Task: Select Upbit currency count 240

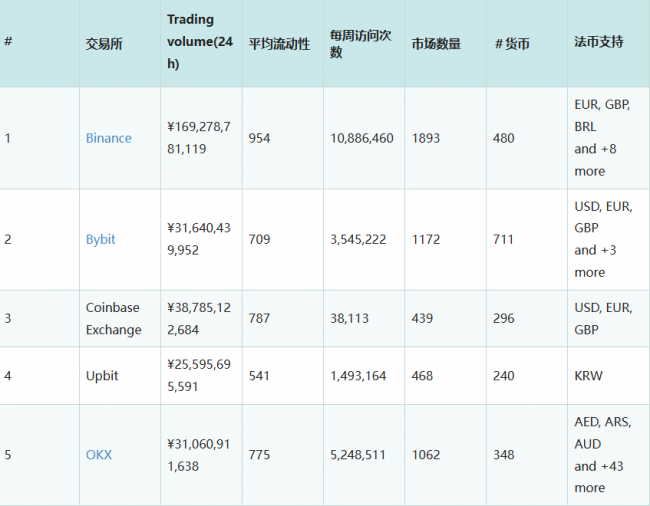Action: (x=504, y=376)
